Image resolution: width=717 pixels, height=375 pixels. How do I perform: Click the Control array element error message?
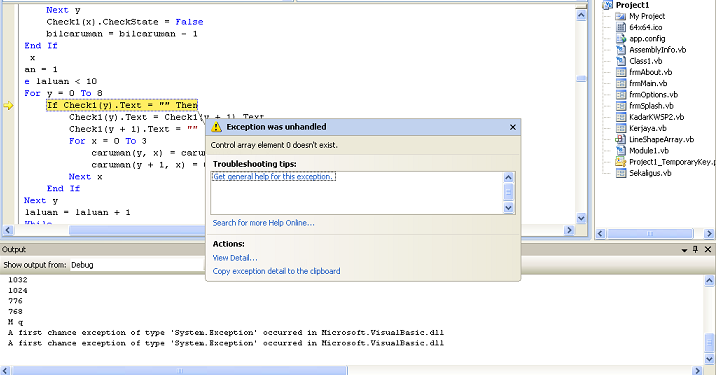tap(274, 145)
